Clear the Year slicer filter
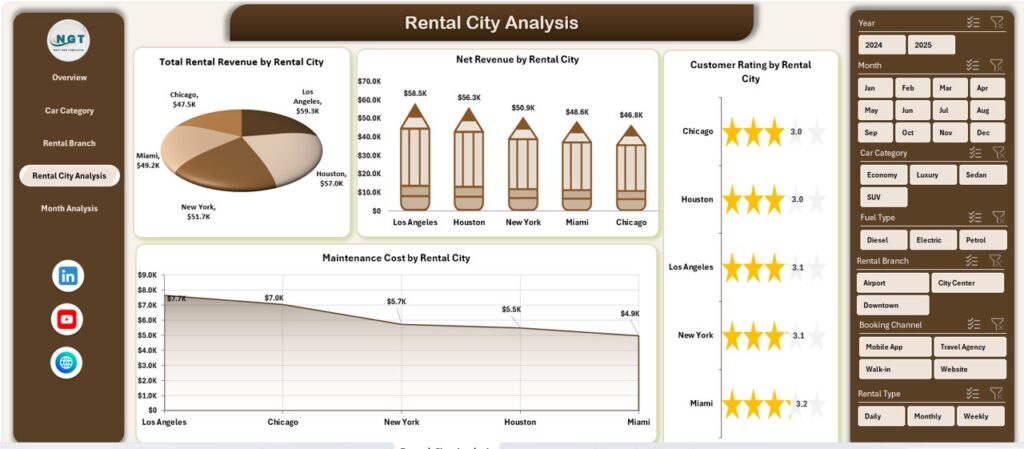 (996, 22)
